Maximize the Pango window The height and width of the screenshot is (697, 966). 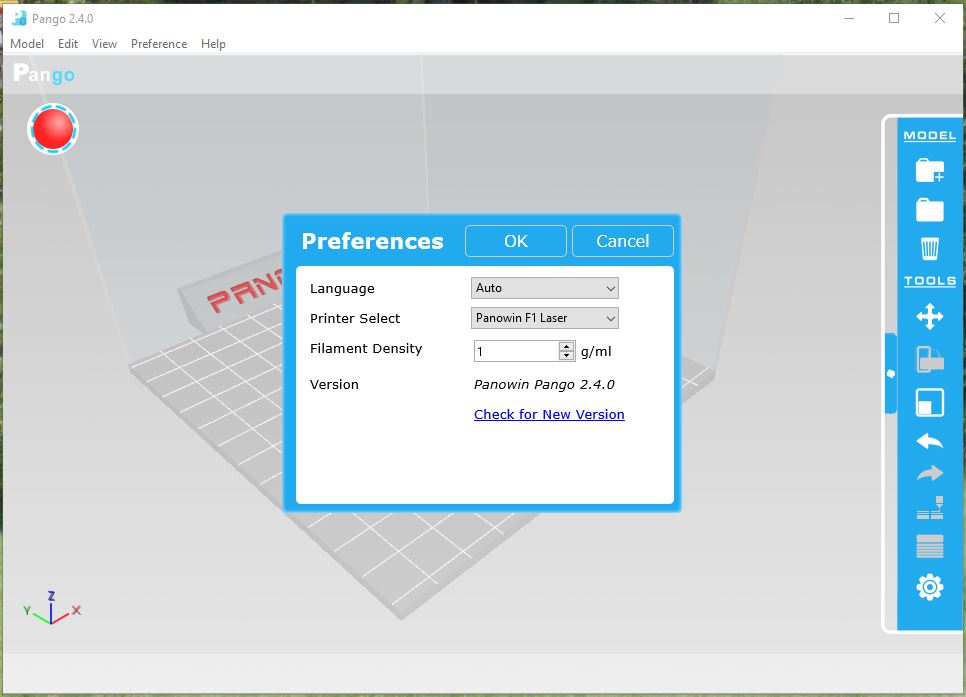tap(894, 18)
